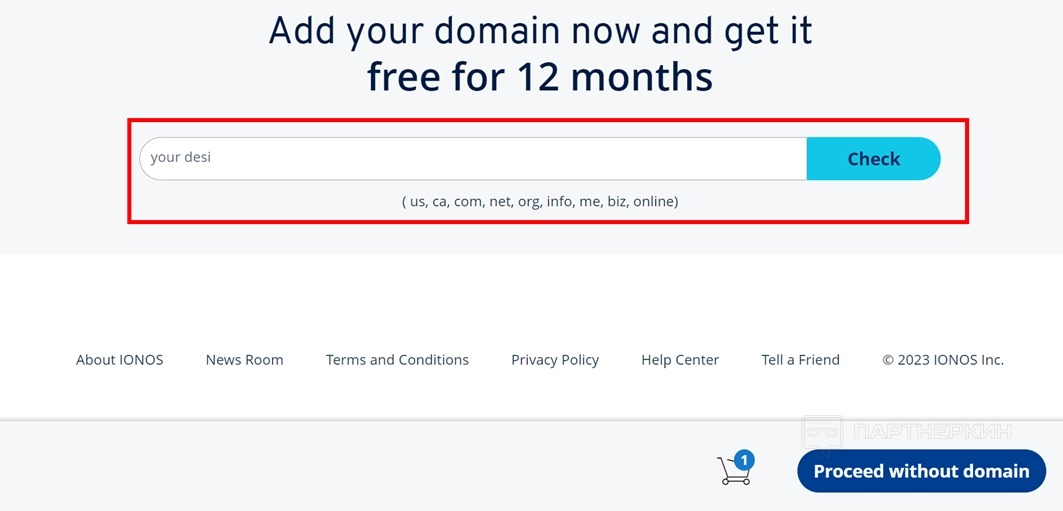Open Terms and Conditions
1063x511 pixels.
397,360
